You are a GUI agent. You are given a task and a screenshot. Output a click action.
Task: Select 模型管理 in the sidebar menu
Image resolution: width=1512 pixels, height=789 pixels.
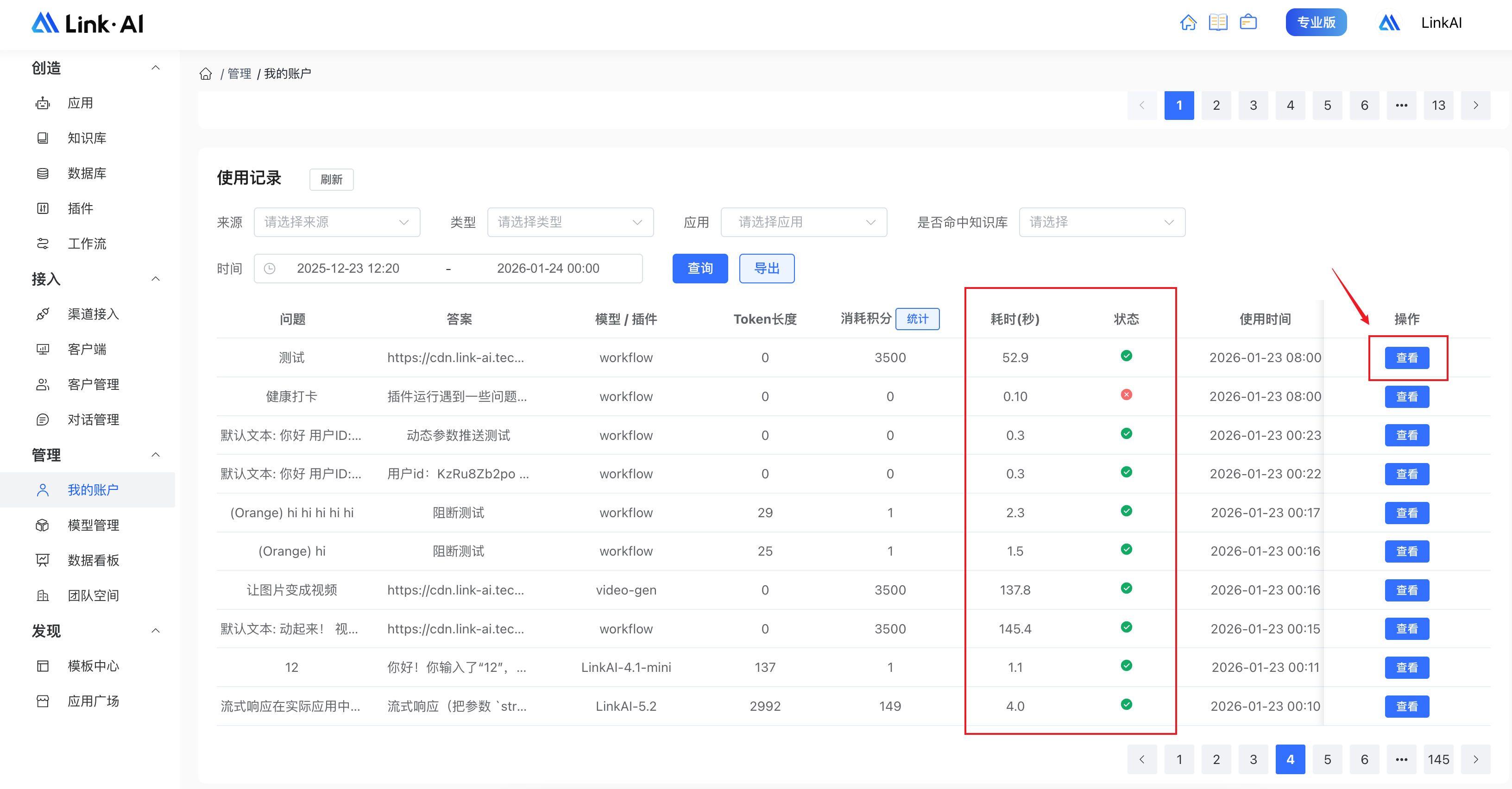point(93,525)
